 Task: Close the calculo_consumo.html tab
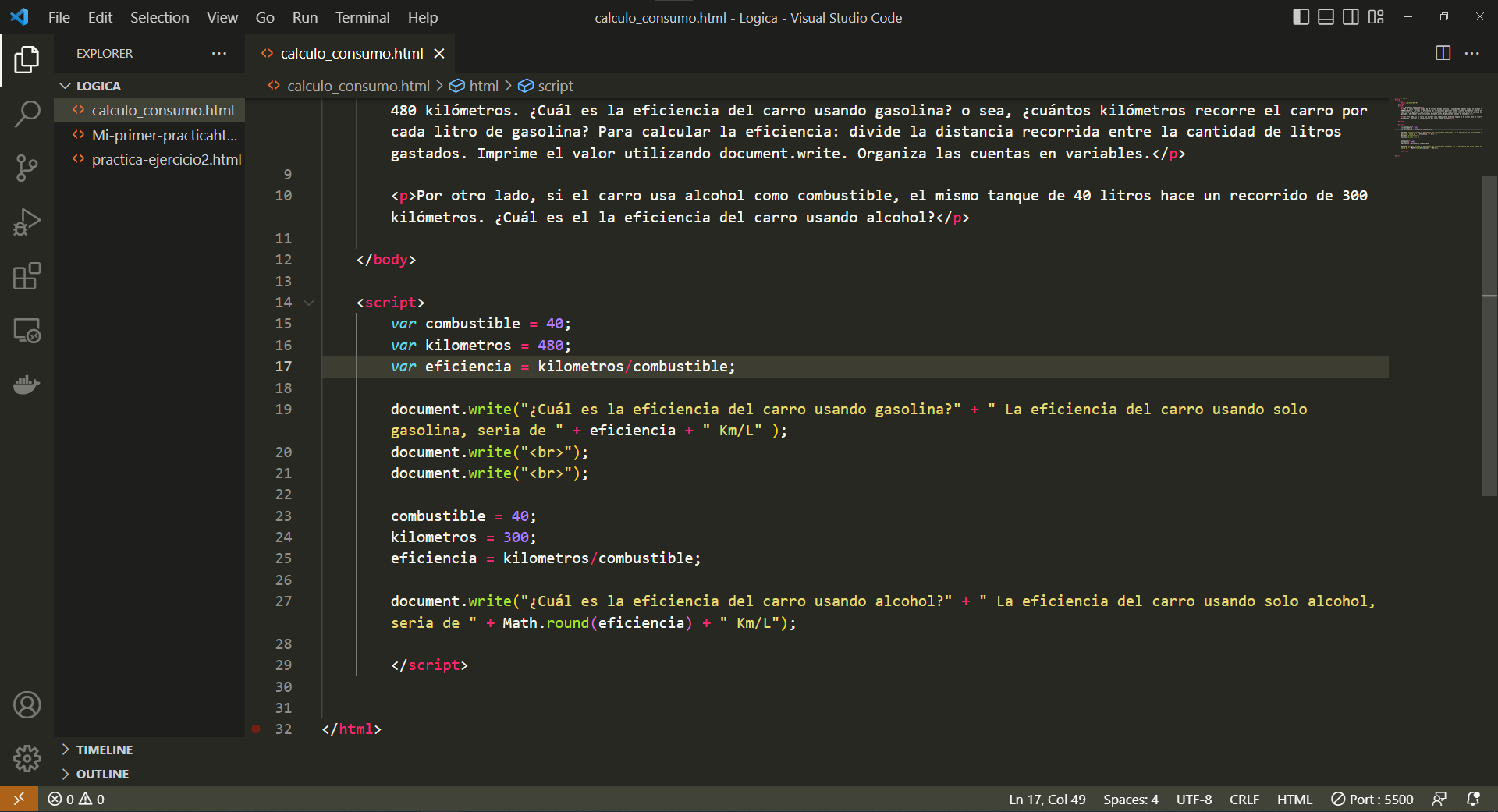(x=439, y=53)
